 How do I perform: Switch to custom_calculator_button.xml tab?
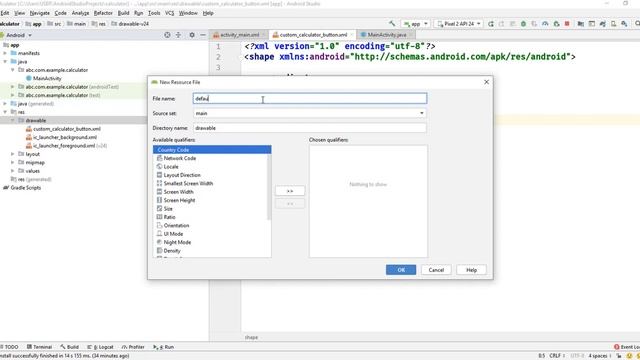tap(313, 35)
